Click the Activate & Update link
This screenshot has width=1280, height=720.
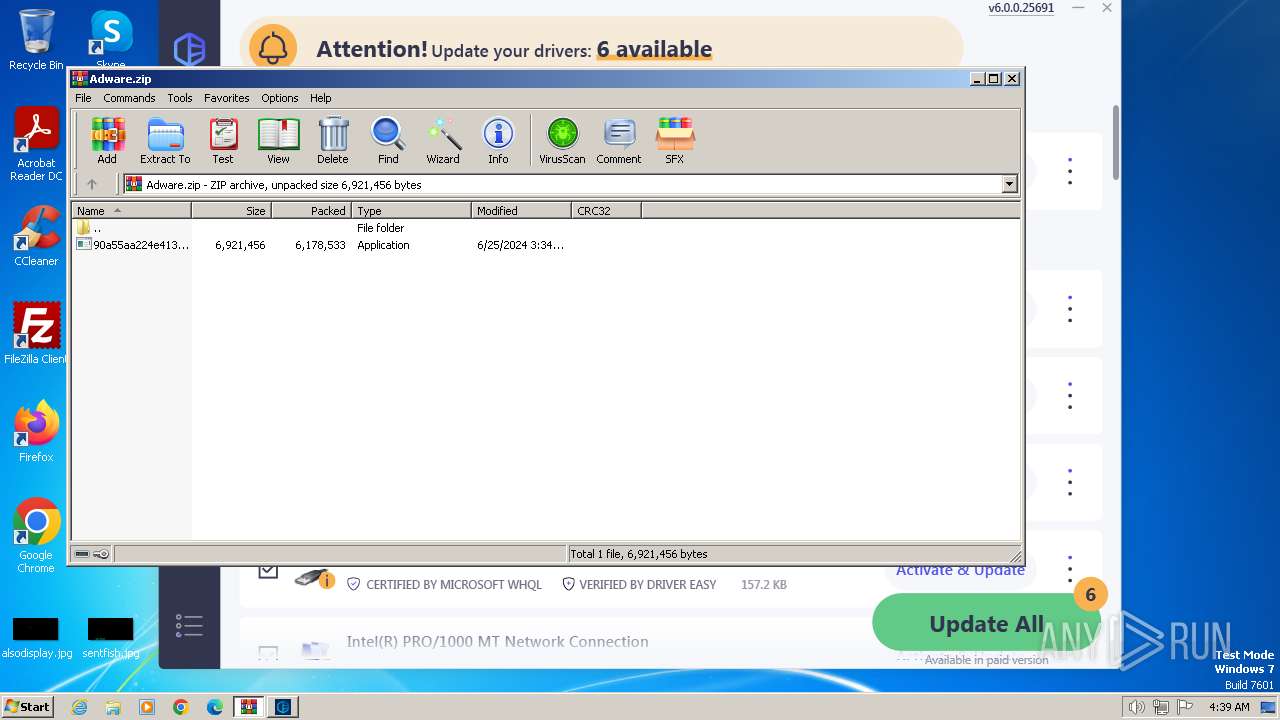pyautogui.click(x=960, y=570)
